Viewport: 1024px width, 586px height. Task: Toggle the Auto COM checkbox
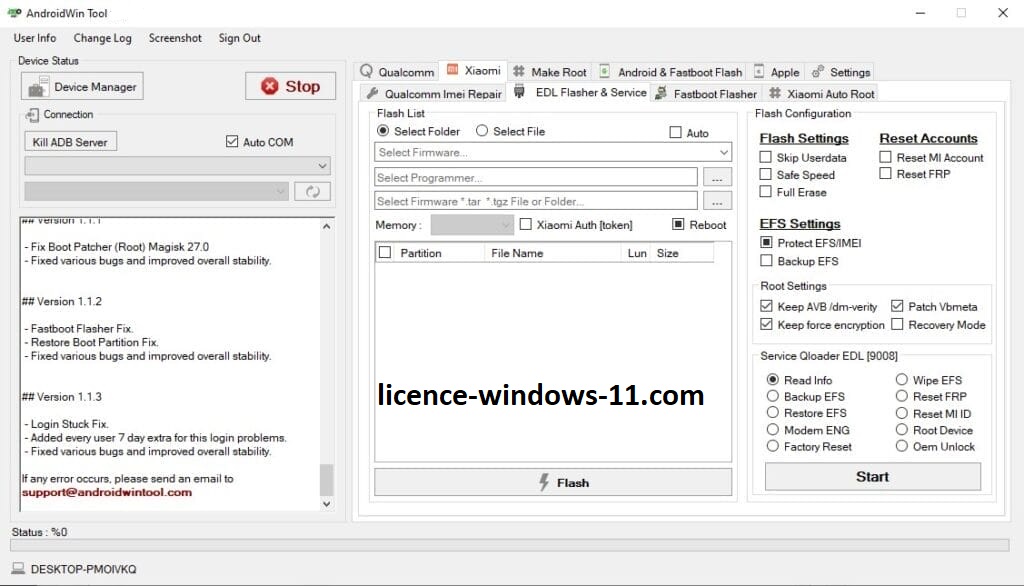pos(233,142)
